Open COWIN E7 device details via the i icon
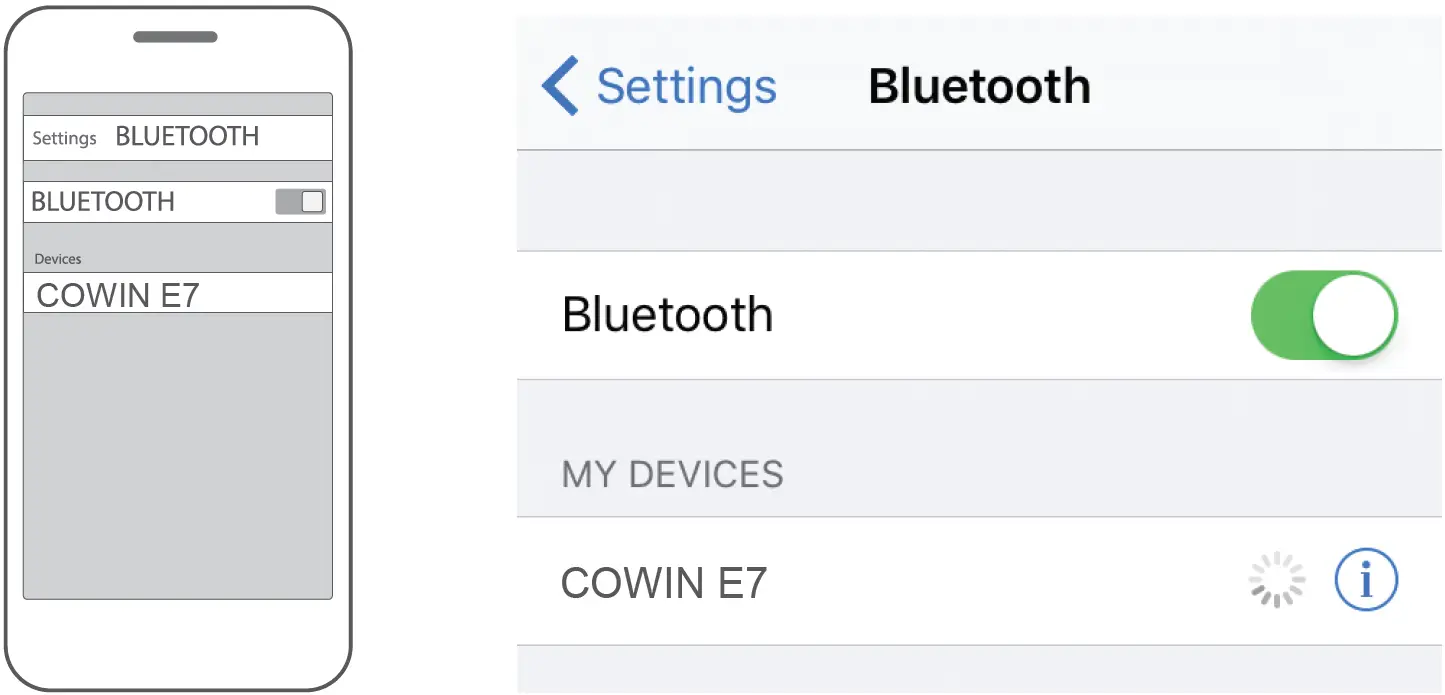The width and height of the screenshot is (1445, 695). click(x=1366, y=579)
